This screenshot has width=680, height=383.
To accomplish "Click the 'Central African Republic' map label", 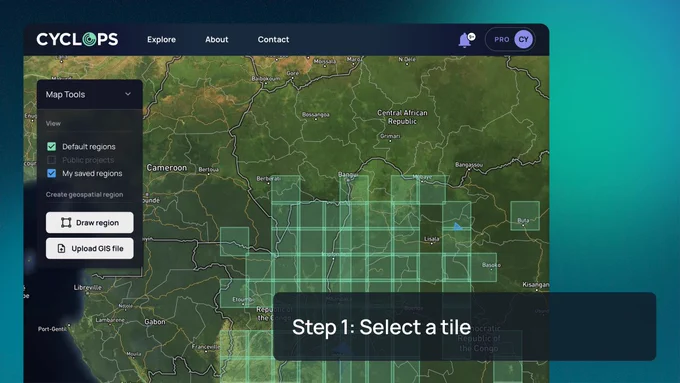I will tap(402, 117).
